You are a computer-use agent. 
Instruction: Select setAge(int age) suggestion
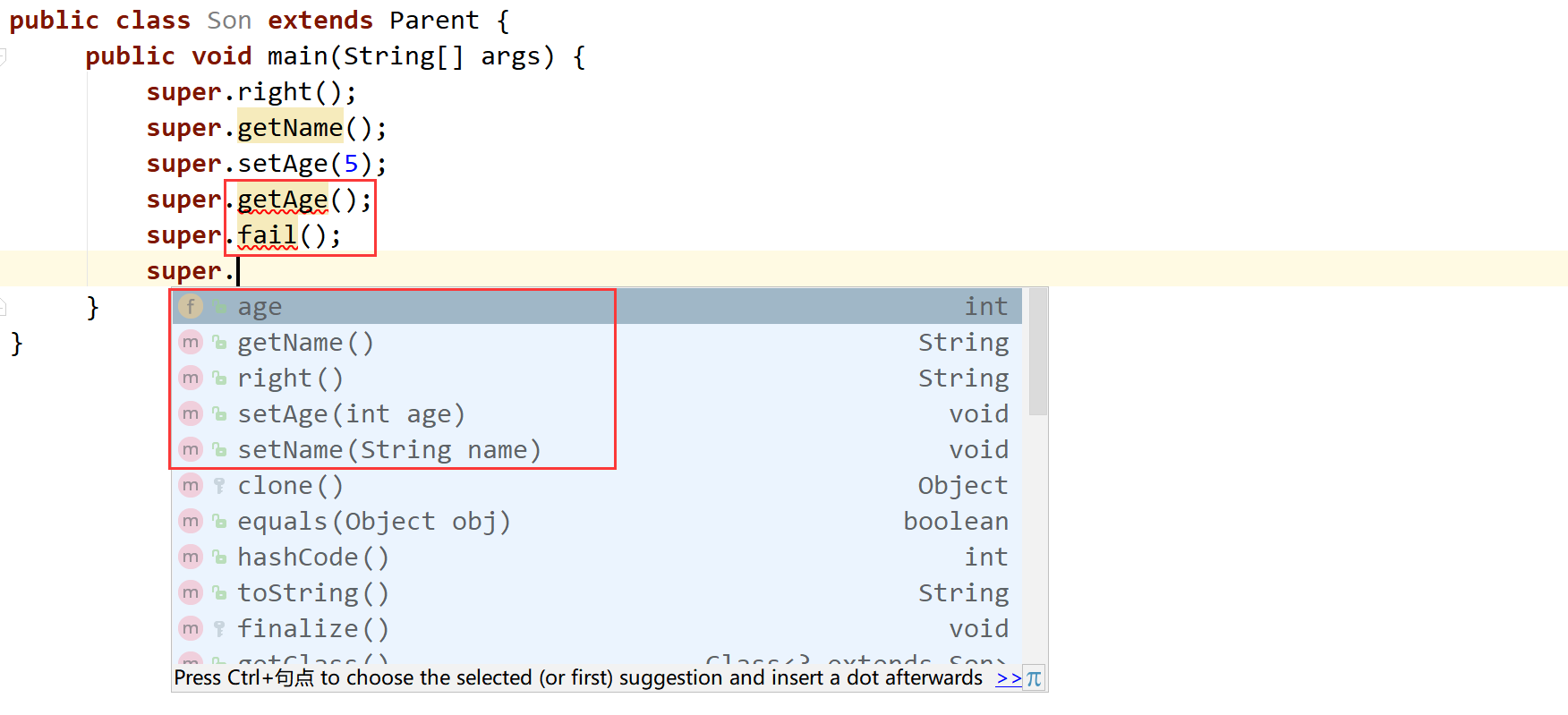(x=597, y=414)
